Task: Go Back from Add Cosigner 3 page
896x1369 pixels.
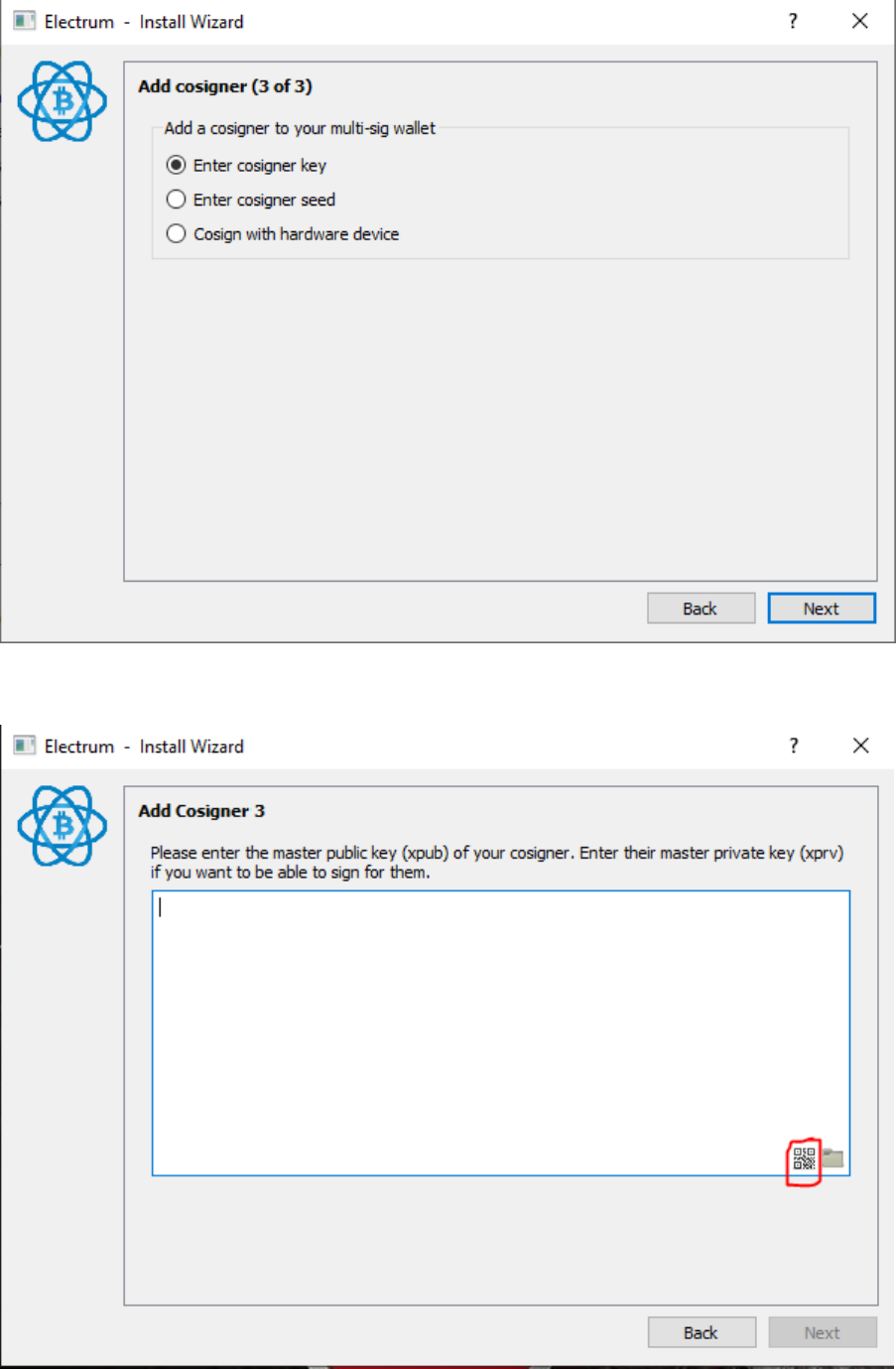Action: [701, 1332]
